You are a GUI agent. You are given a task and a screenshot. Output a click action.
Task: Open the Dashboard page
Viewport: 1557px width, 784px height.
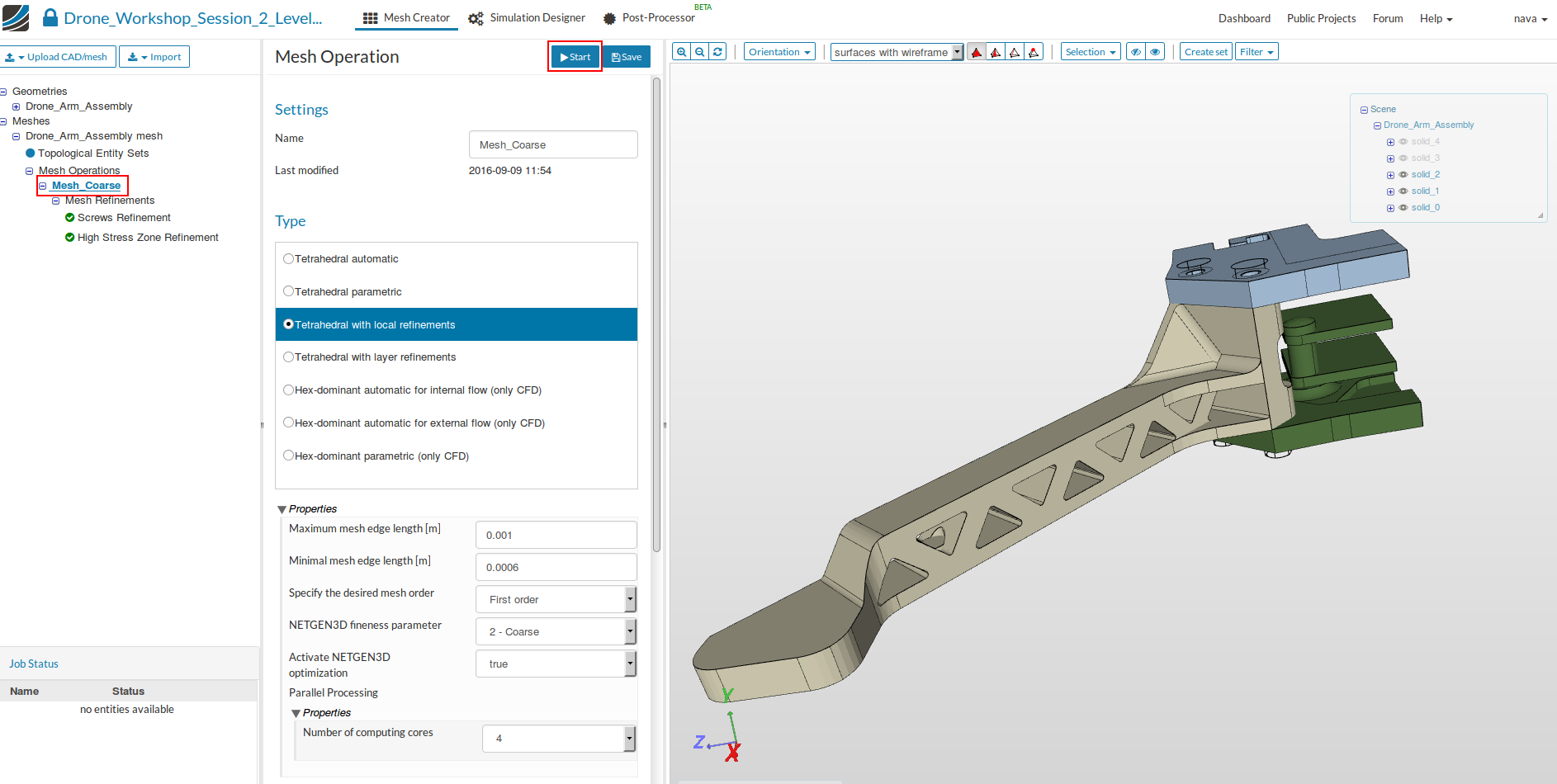tap(1244, 18)
